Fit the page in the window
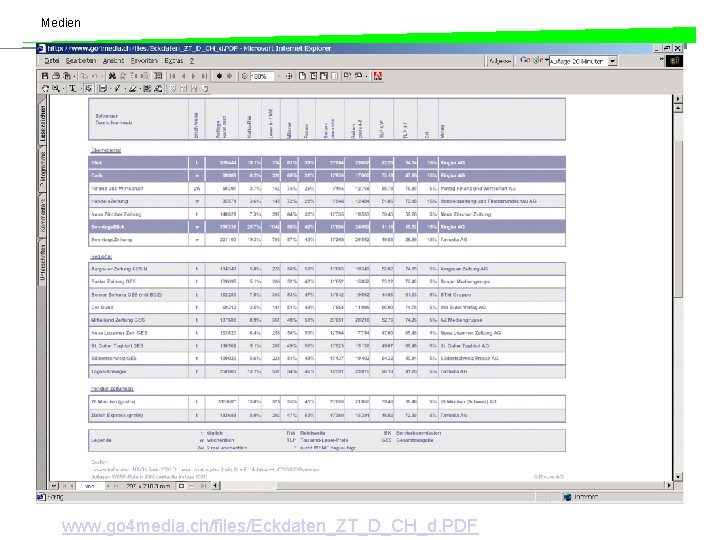The height and width of the screenshot is (540, 720). point(313,76)
